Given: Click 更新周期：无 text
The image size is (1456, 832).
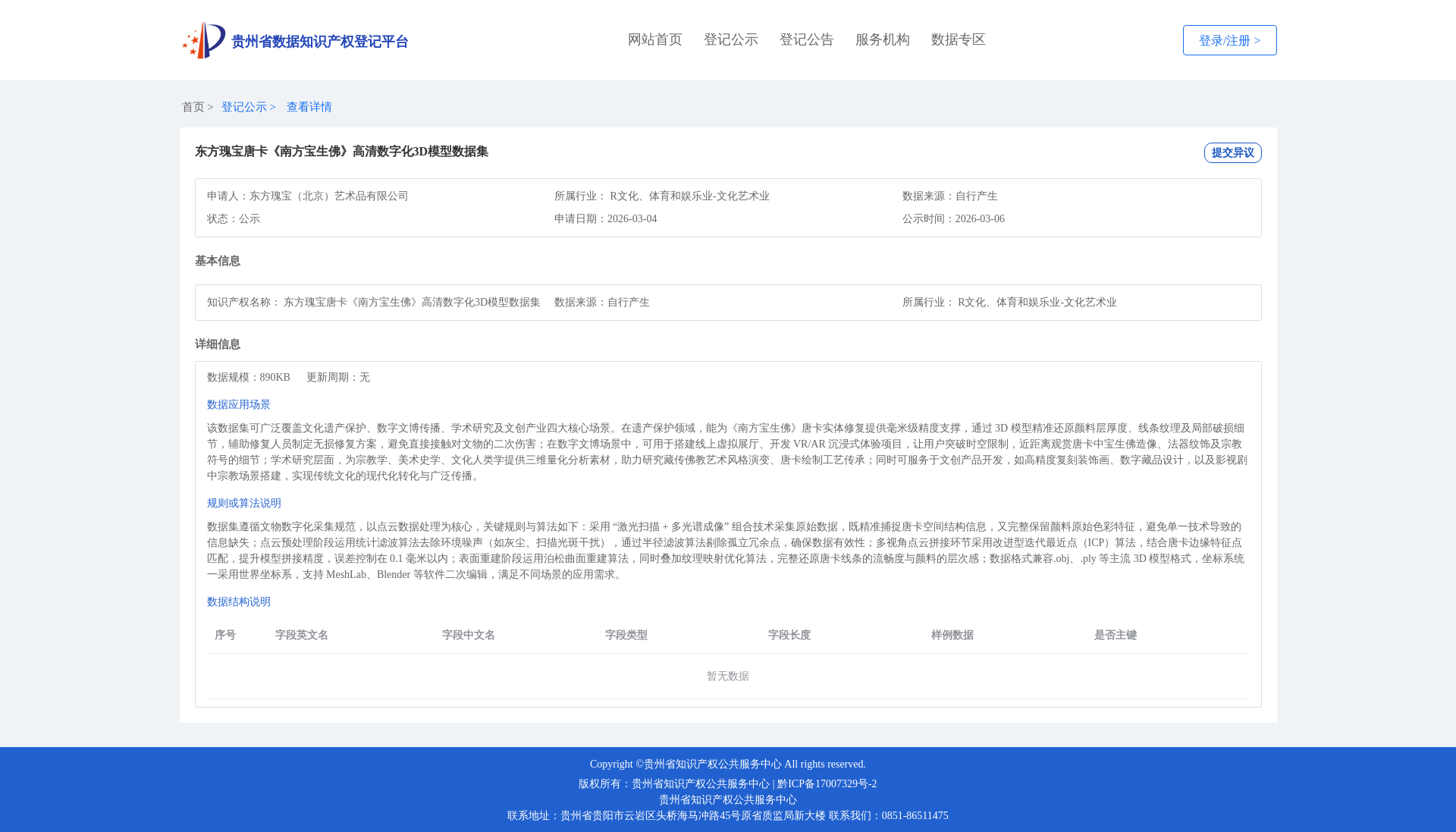Looking at the screenshot, I should click(x=338, y=378).
